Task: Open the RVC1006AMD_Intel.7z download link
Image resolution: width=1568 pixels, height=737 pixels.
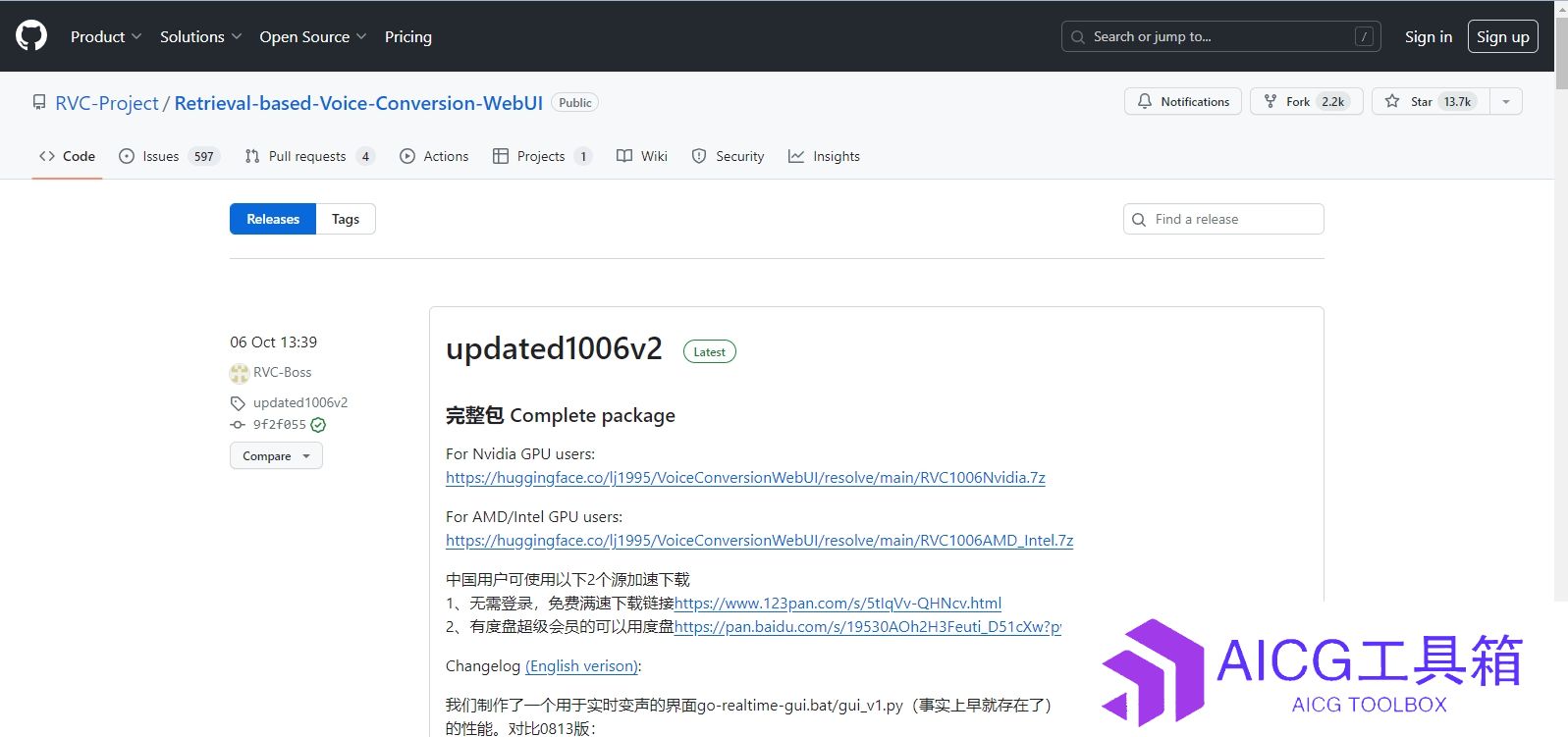Action: pyautogui.click(x=759, y=541)
